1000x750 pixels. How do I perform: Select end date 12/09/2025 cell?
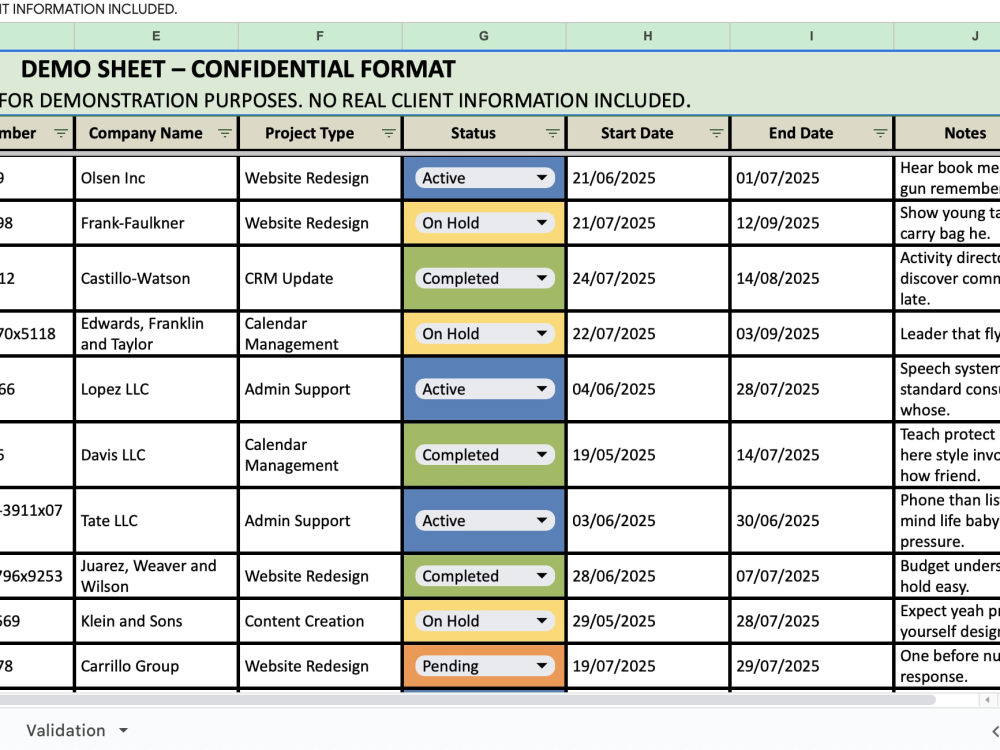(812, 223)
